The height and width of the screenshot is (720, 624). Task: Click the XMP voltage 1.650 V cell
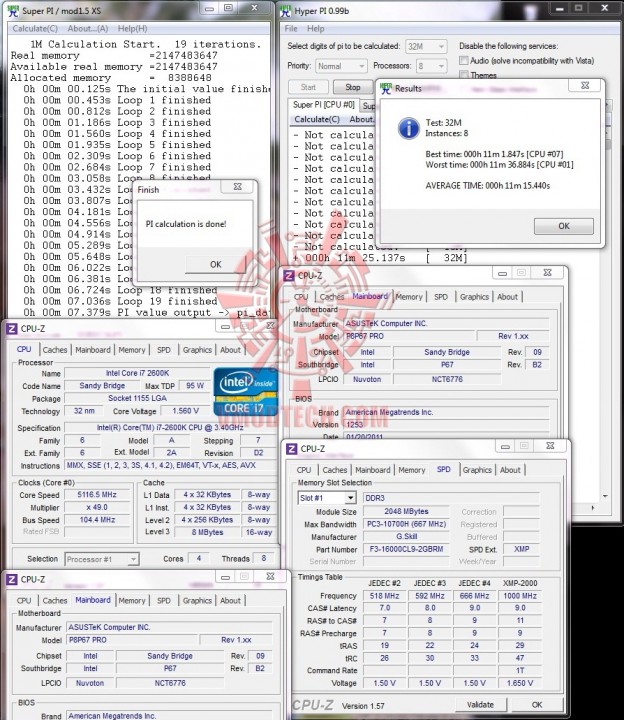pyautogui.click(x=520, y=683)
